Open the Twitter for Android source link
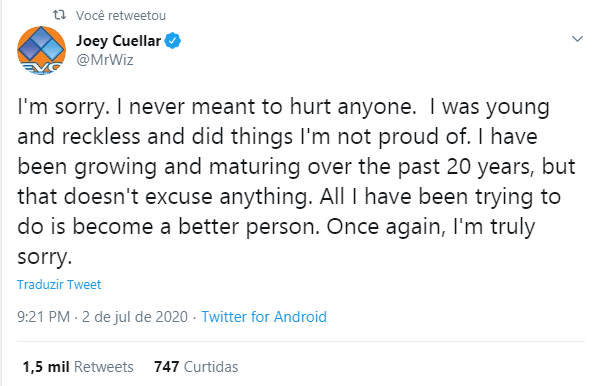The image size is (597, 386). (x=264, y=317)
